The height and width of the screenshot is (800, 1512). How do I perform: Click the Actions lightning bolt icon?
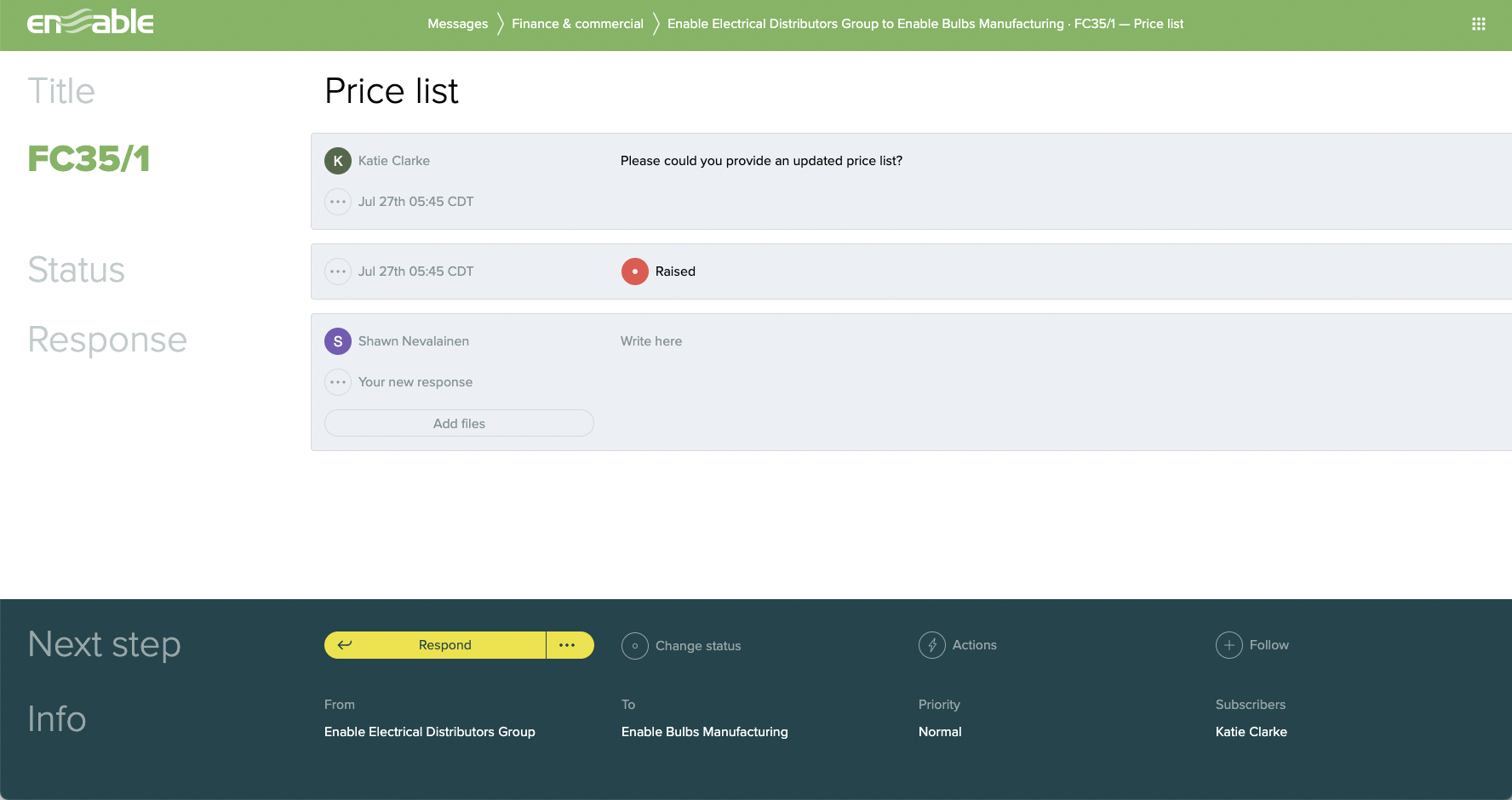[932, 645]
